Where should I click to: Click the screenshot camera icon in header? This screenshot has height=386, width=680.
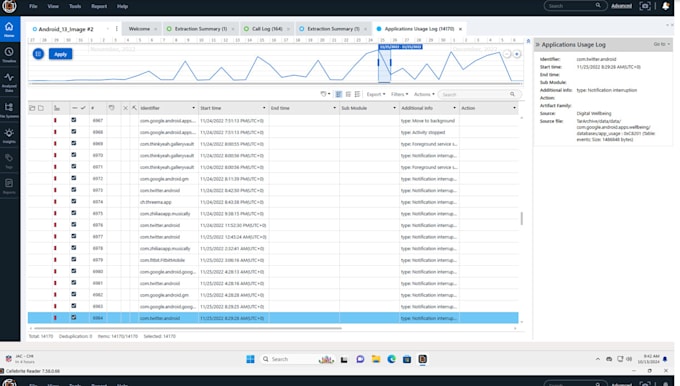[645, 6]
